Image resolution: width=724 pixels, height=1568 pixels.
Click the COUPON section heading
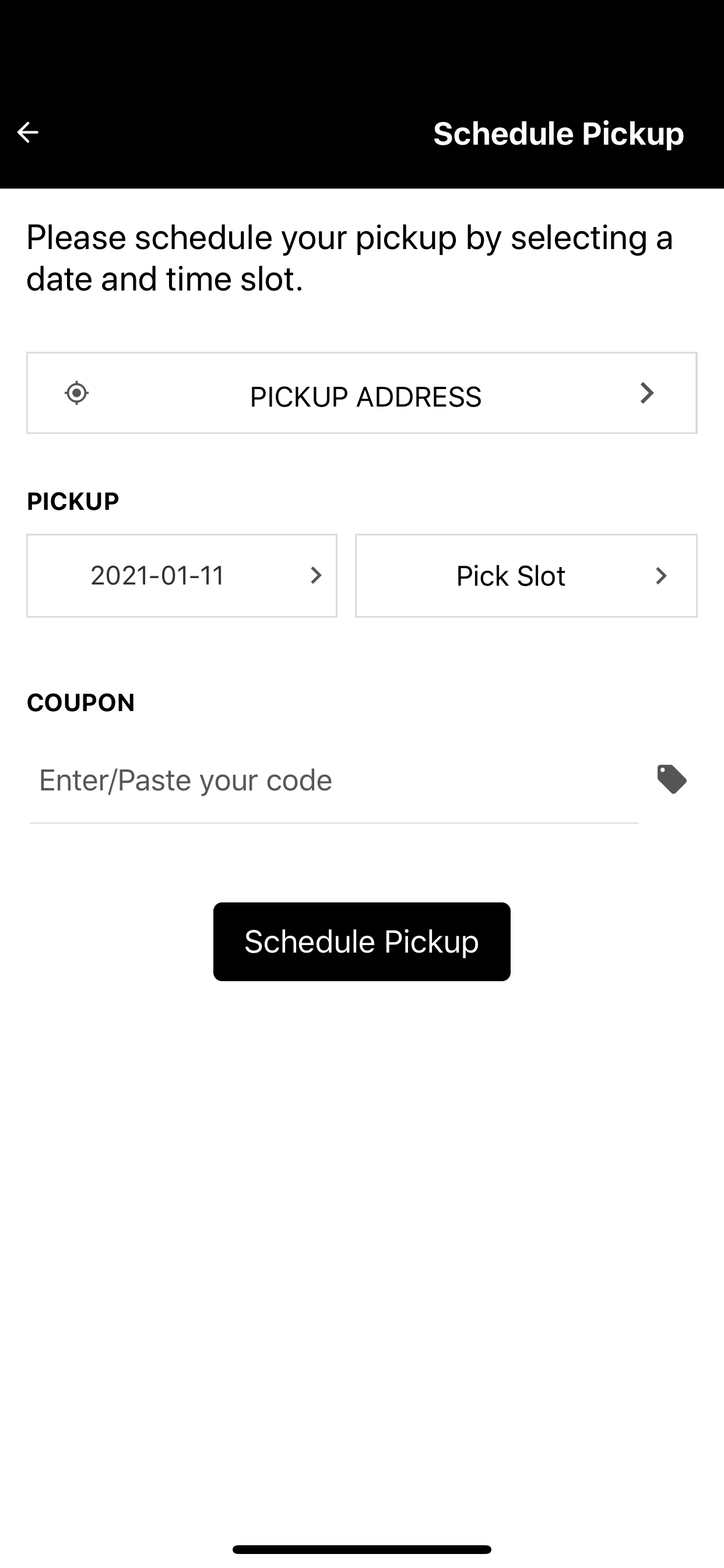81,703
